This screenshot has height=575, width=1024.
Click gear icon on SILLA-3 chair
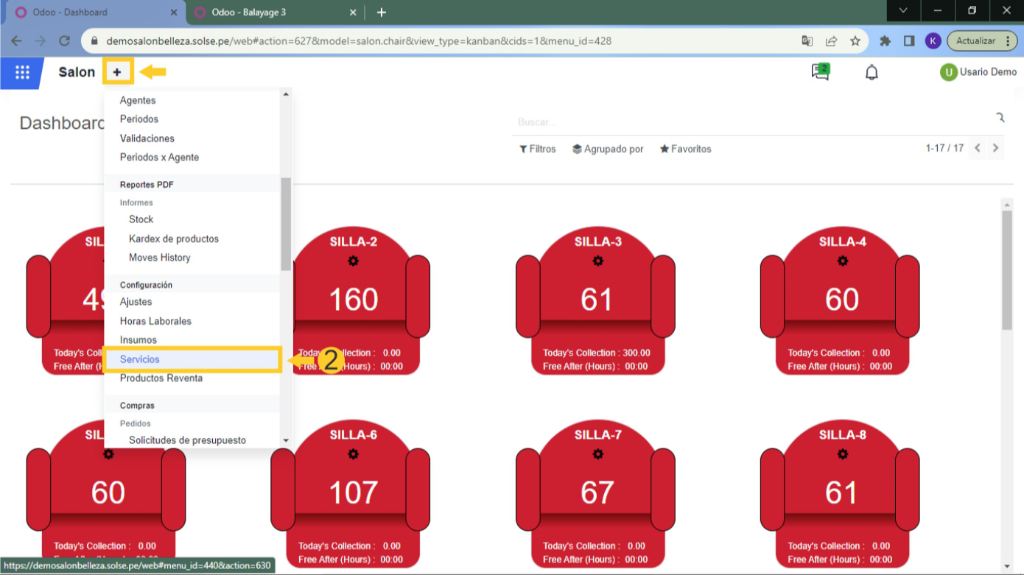[598, 261]
